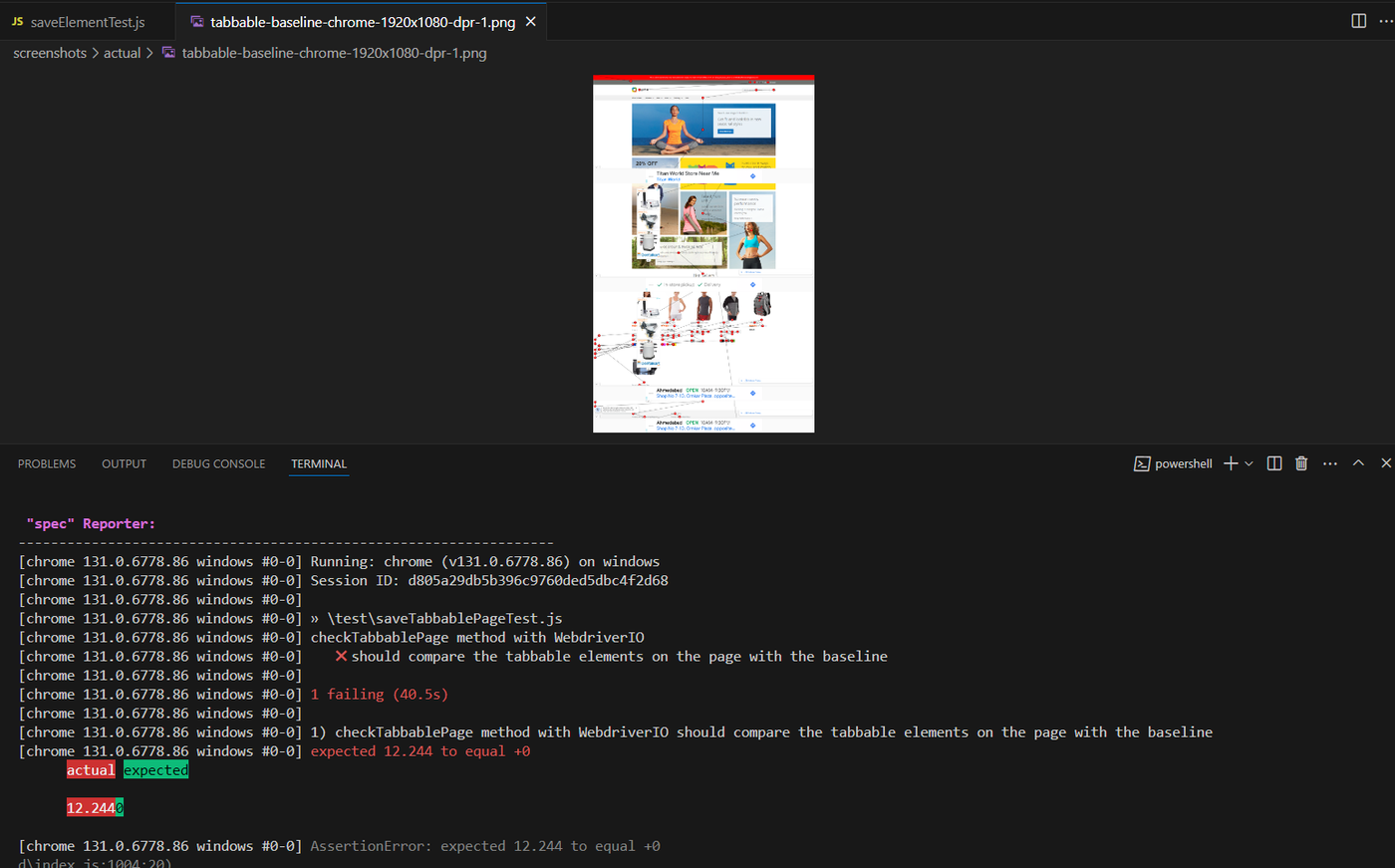The width and height of the screenshot is (1395, 868).
Task: Close the bottom terminal panel
Action: [1386, 463]
